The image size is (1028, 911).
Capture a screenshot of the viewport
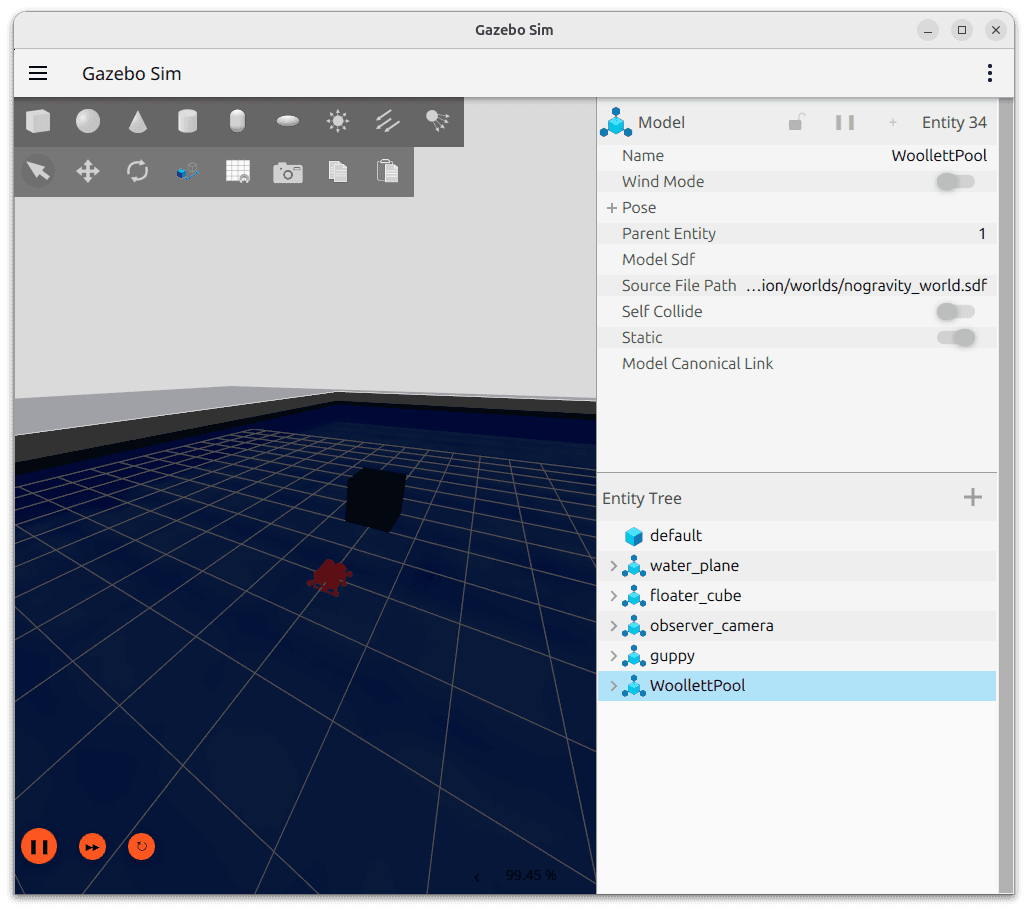(x=287, y=170)
